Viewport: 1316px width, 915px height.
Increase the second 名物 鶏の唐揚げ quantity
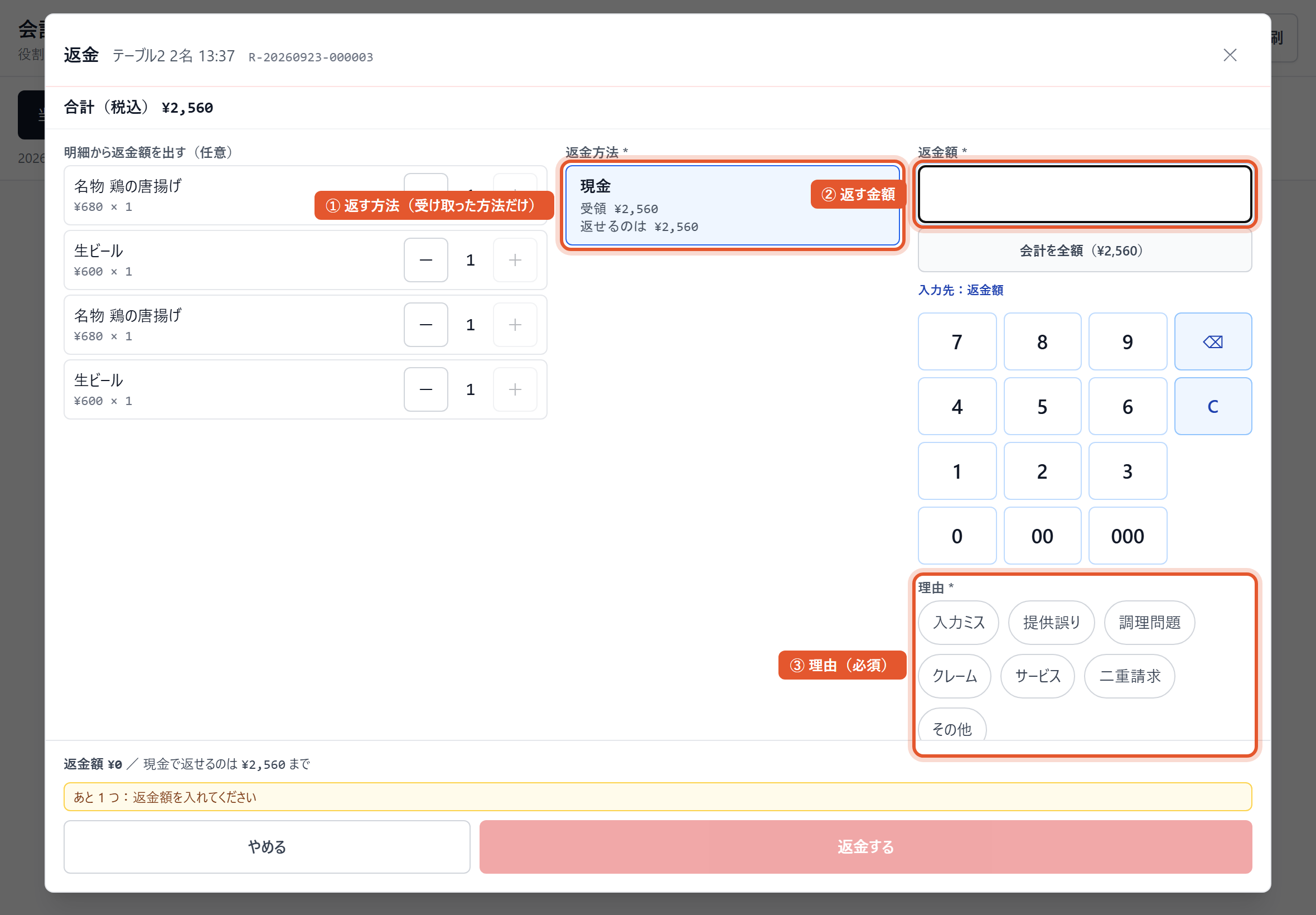coord(515,325)
